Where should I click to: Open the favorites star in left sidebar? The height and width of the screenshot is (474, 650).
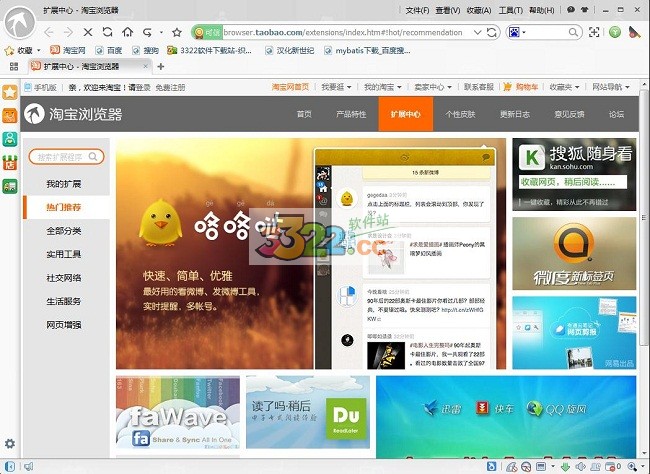pyautogui.click(x=10, y=92)
